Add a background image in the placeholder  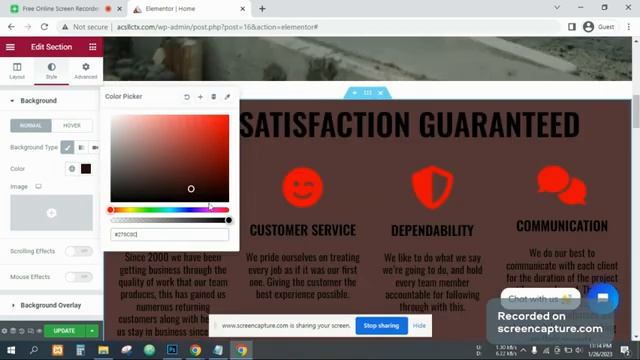pos(51,213)
